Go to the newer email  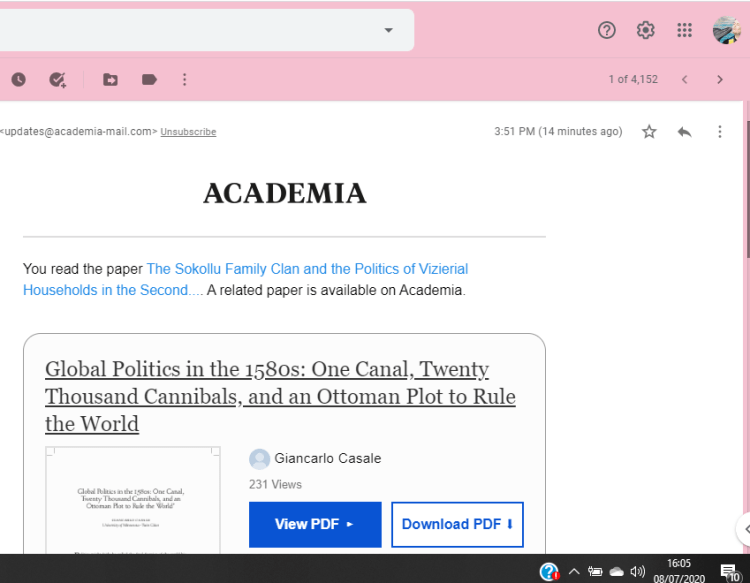pos(684,80)
